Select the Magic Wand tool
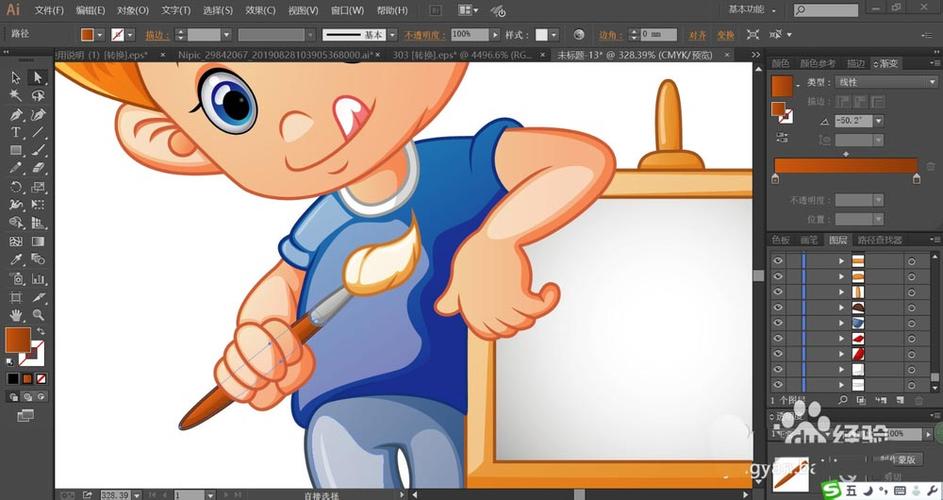 (x=16, y=96)
